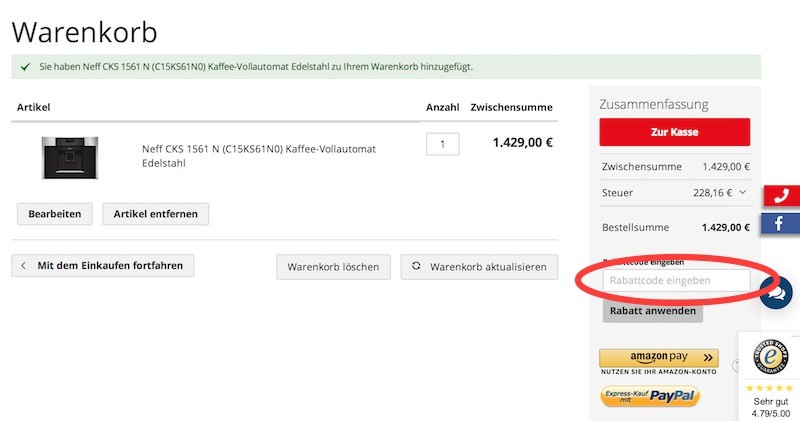The width and height of the screenshot is (800, 421).
Task: Click the item price 1.429,00 € in bold
Action: tap(522, 142)
